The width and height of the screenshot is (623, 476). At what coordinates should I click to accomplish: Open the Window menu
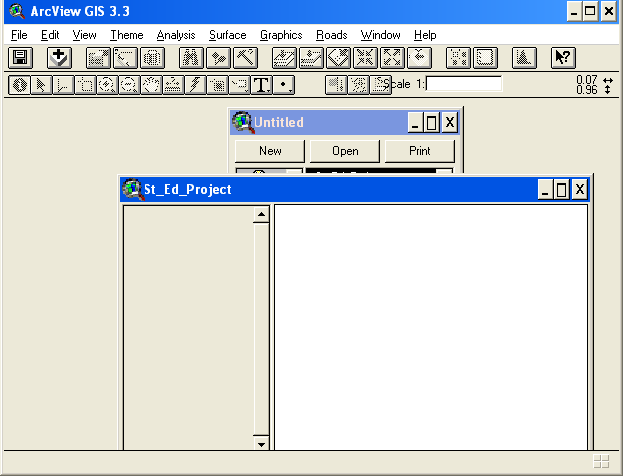380,35
